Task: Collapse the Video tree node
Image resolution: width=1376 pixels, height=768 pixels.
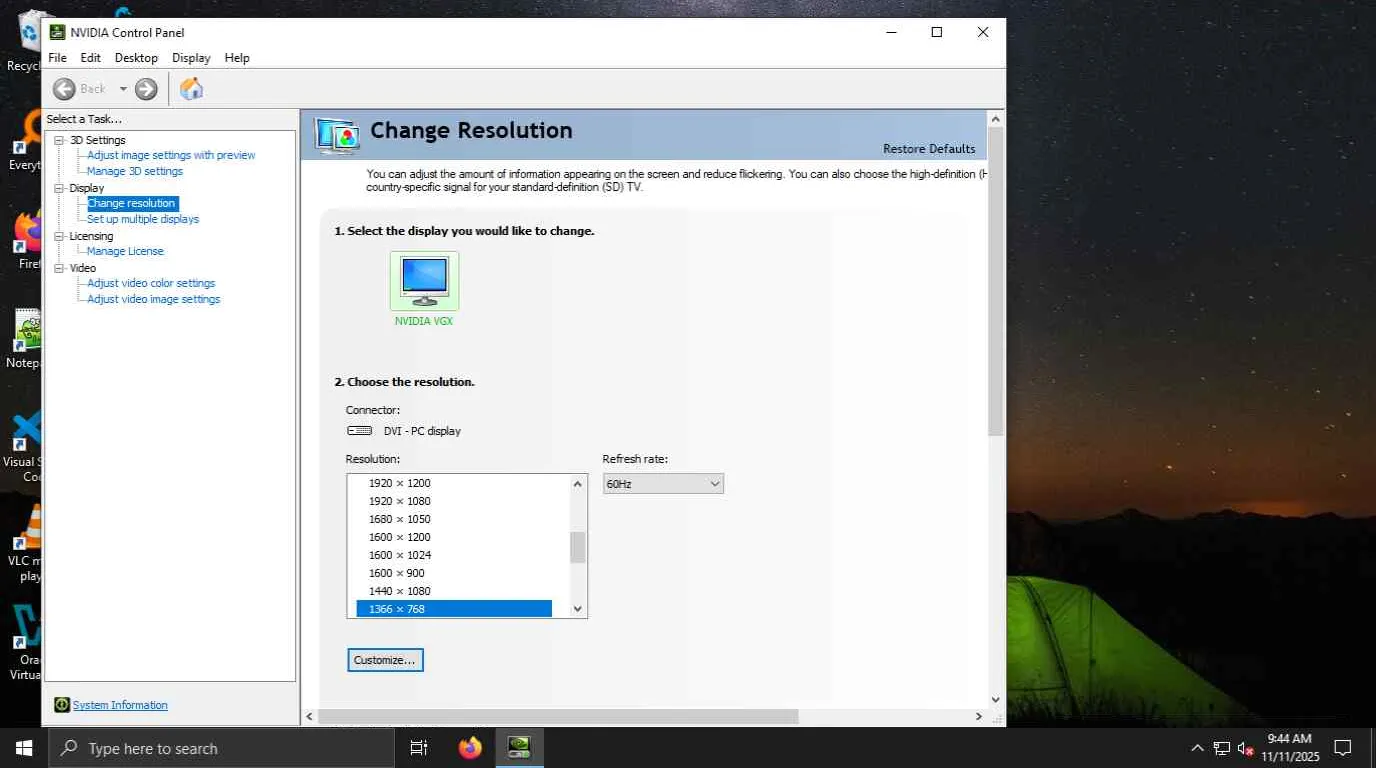Action: coord(59,268)
